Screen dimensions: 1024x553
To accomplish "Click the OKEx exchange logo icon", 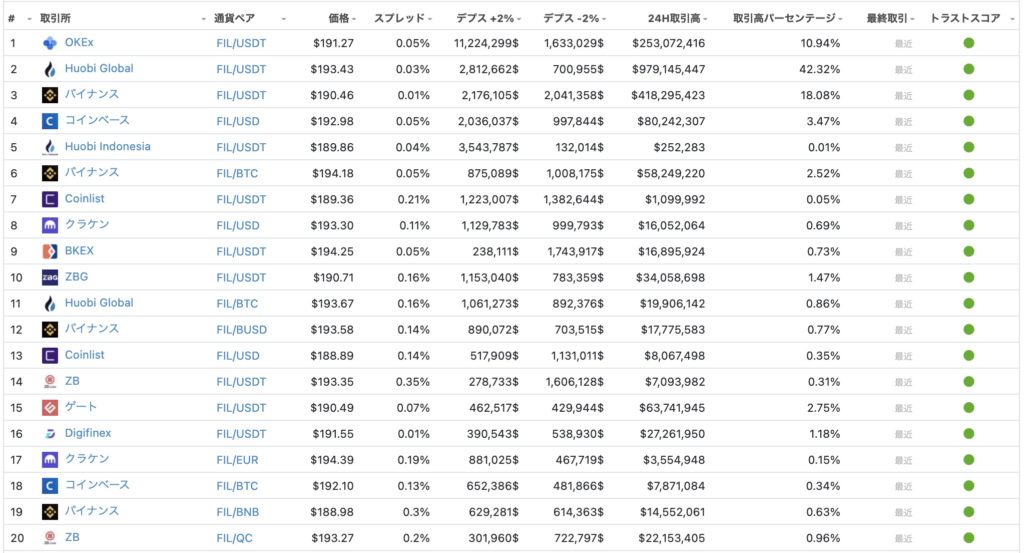I will [x=50, y=43].
